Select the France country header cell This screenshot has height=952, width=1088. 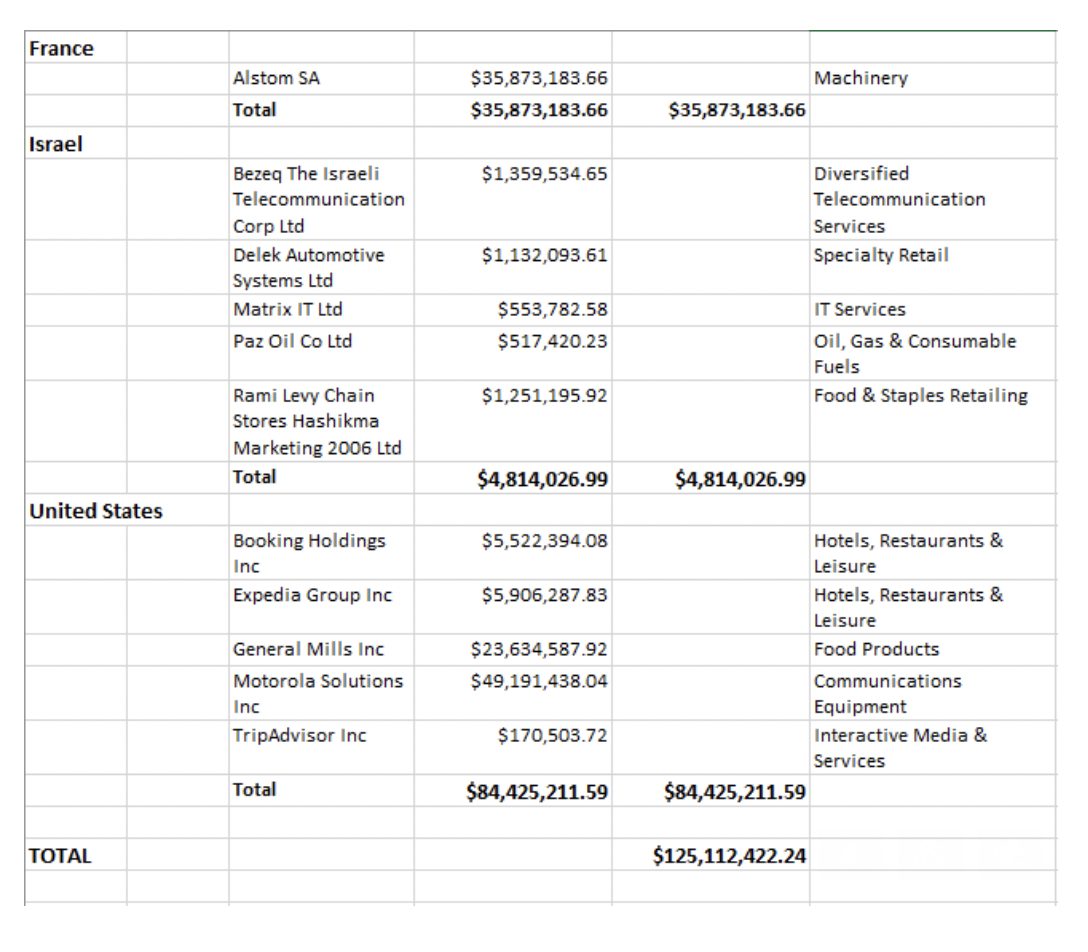tap(62, 48)
